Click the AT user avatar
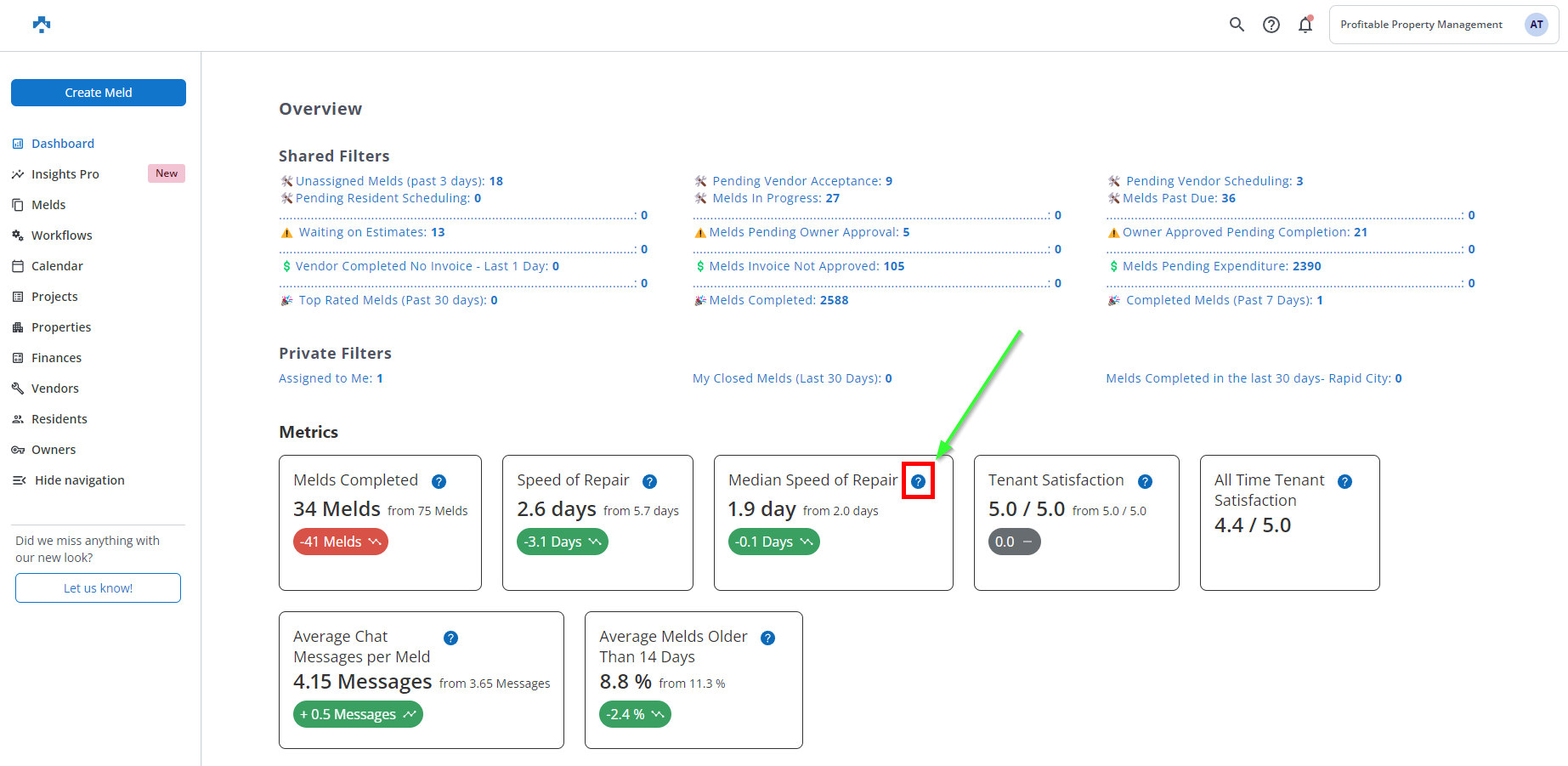The image size is (1568, 766). click(1536, 25)
